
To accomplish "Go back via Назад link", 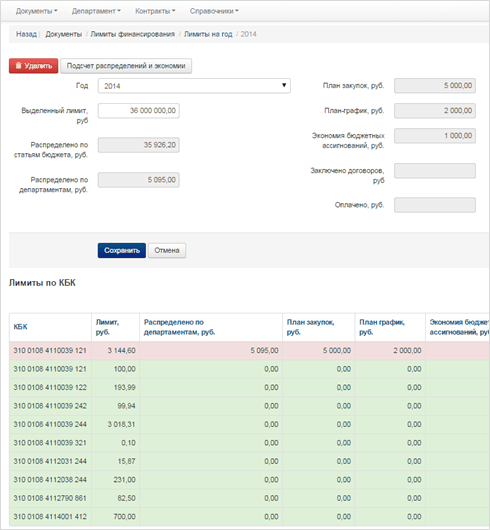I will (26, 34).
